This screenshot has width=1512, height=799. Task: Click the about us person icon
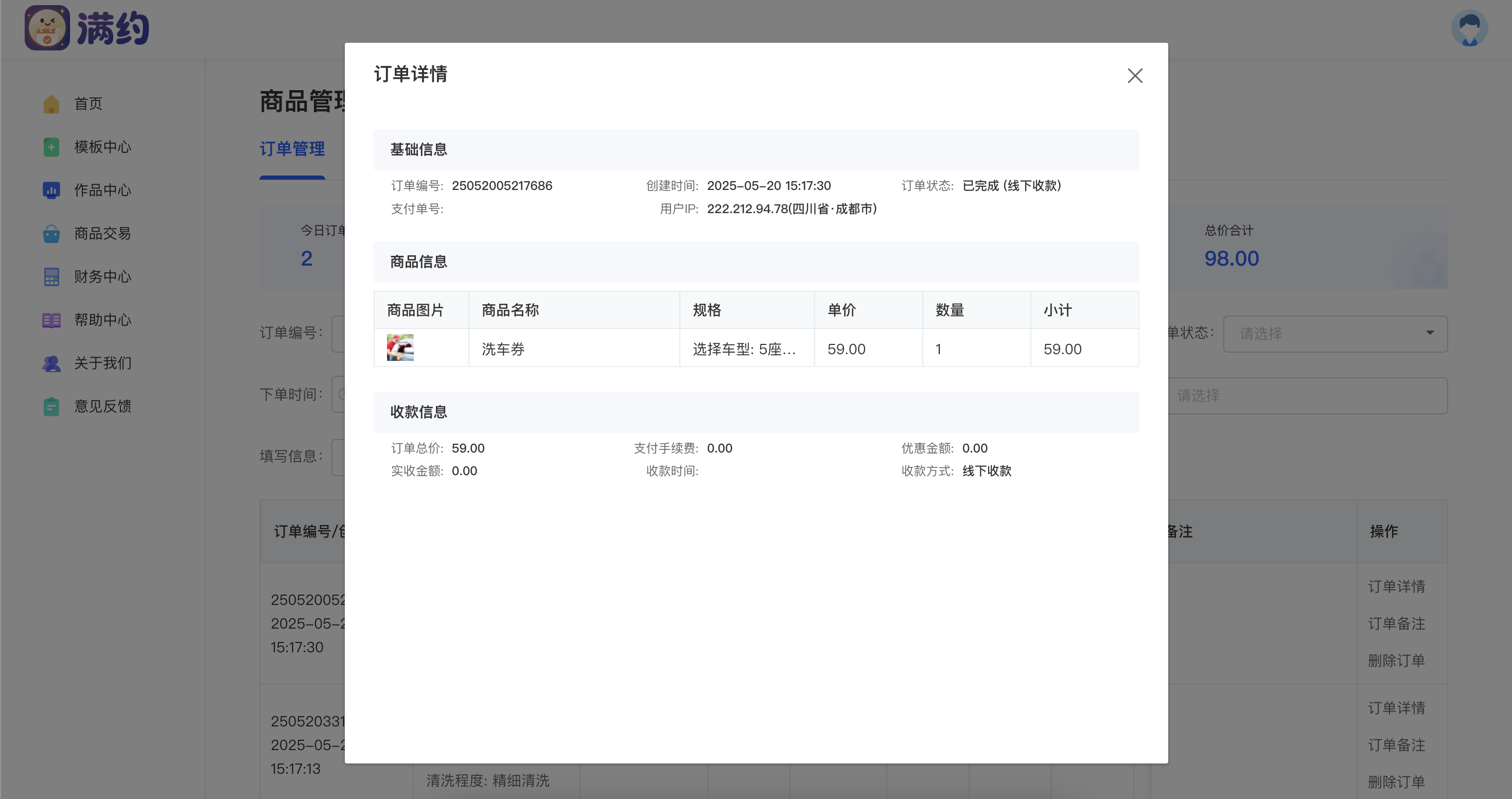51,363
